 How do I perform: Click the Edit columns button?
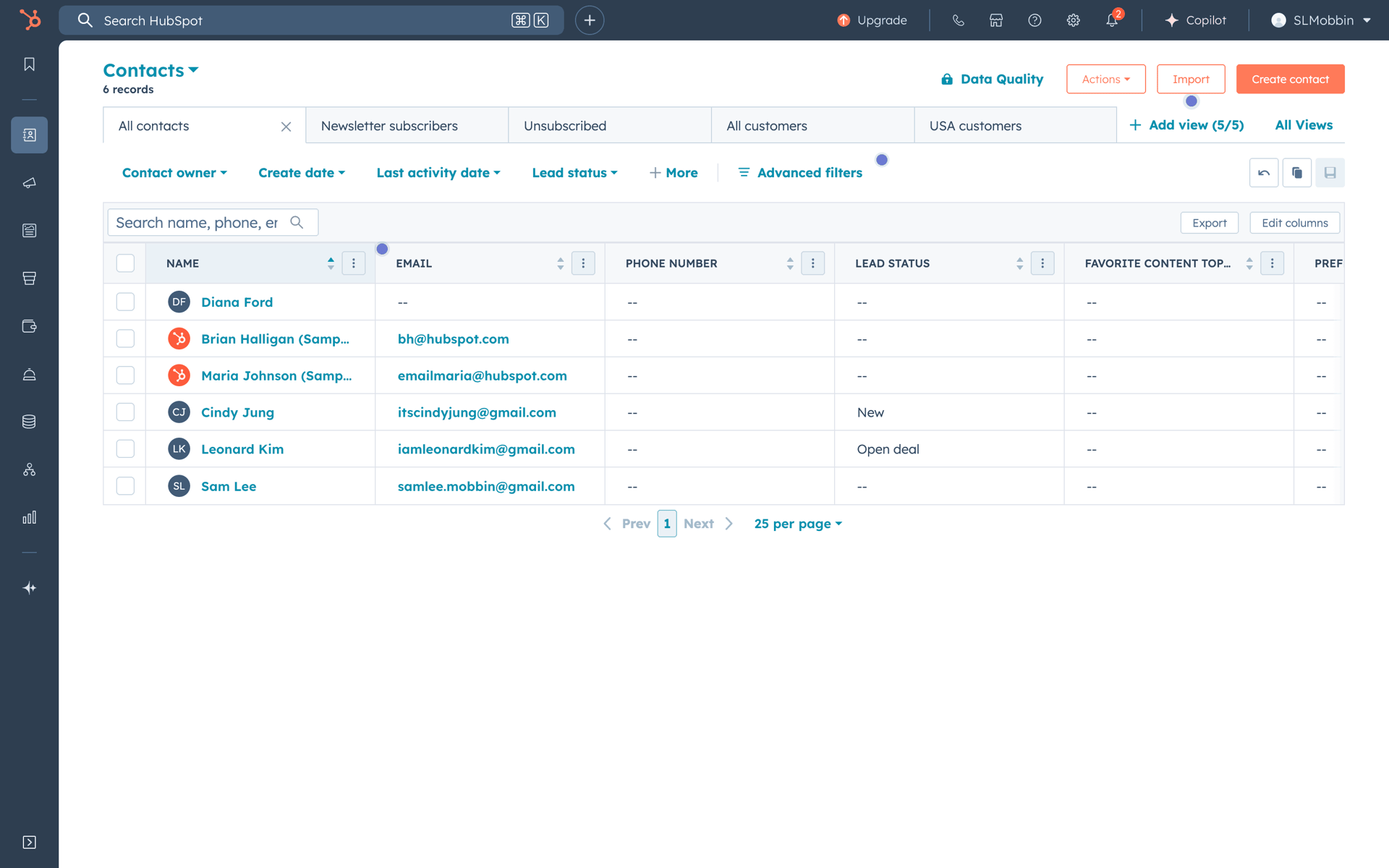click(x=1295, y=223)
